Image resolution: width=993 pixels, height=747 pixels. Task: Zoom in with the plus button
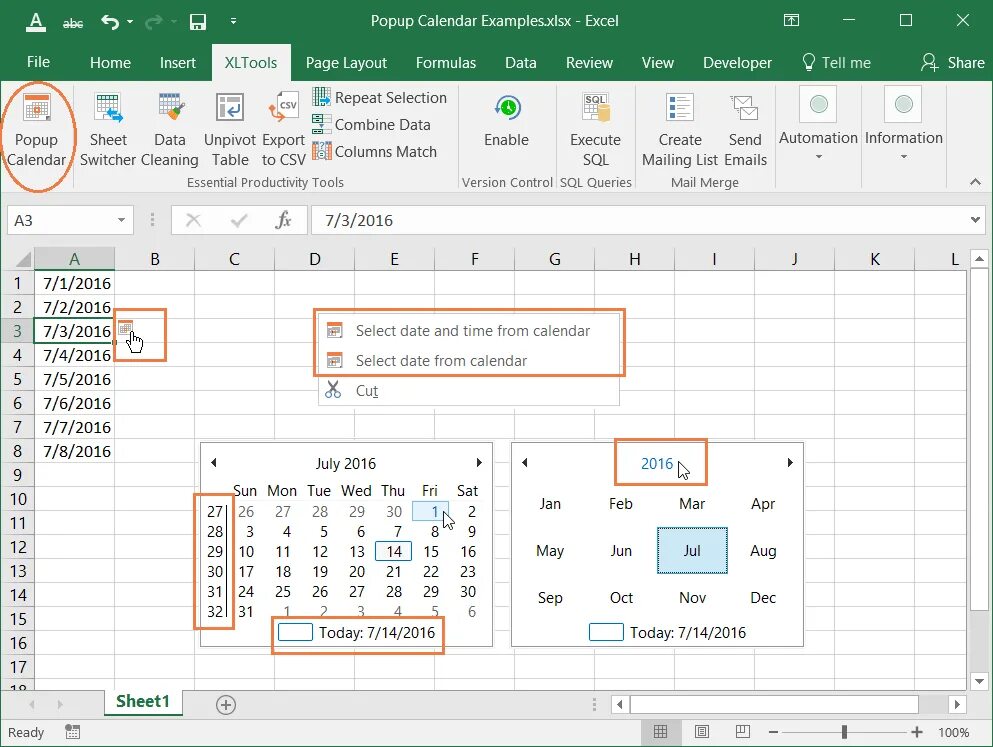tap(916, 732)
